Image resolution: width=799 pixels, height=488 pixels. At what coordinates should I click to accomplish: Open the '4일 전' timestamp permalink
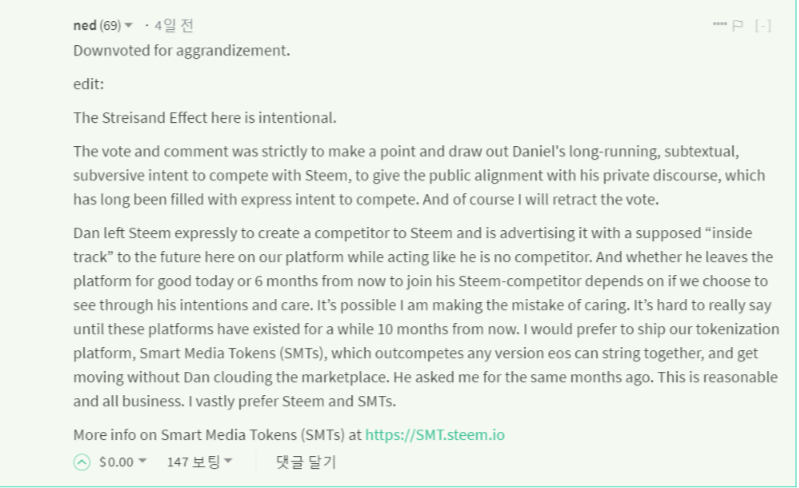(173, 25)
